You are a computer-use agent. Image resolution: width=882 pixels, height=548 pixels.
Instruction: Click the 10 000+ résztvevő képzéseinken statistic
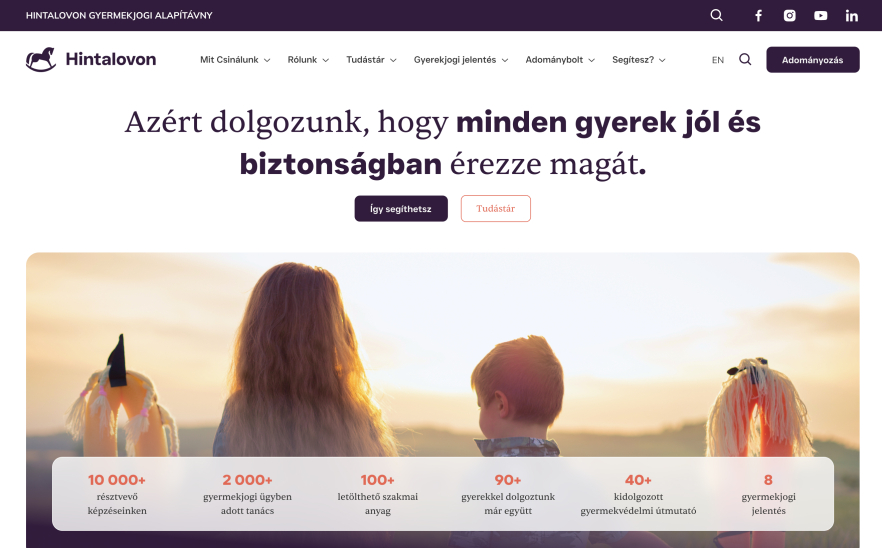point(117,494)
